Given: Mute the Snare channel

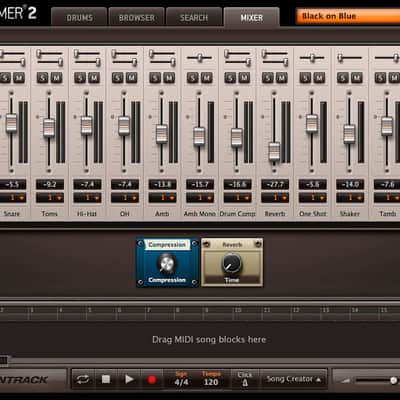Looking at the screenshot, I should pos(19,78).
